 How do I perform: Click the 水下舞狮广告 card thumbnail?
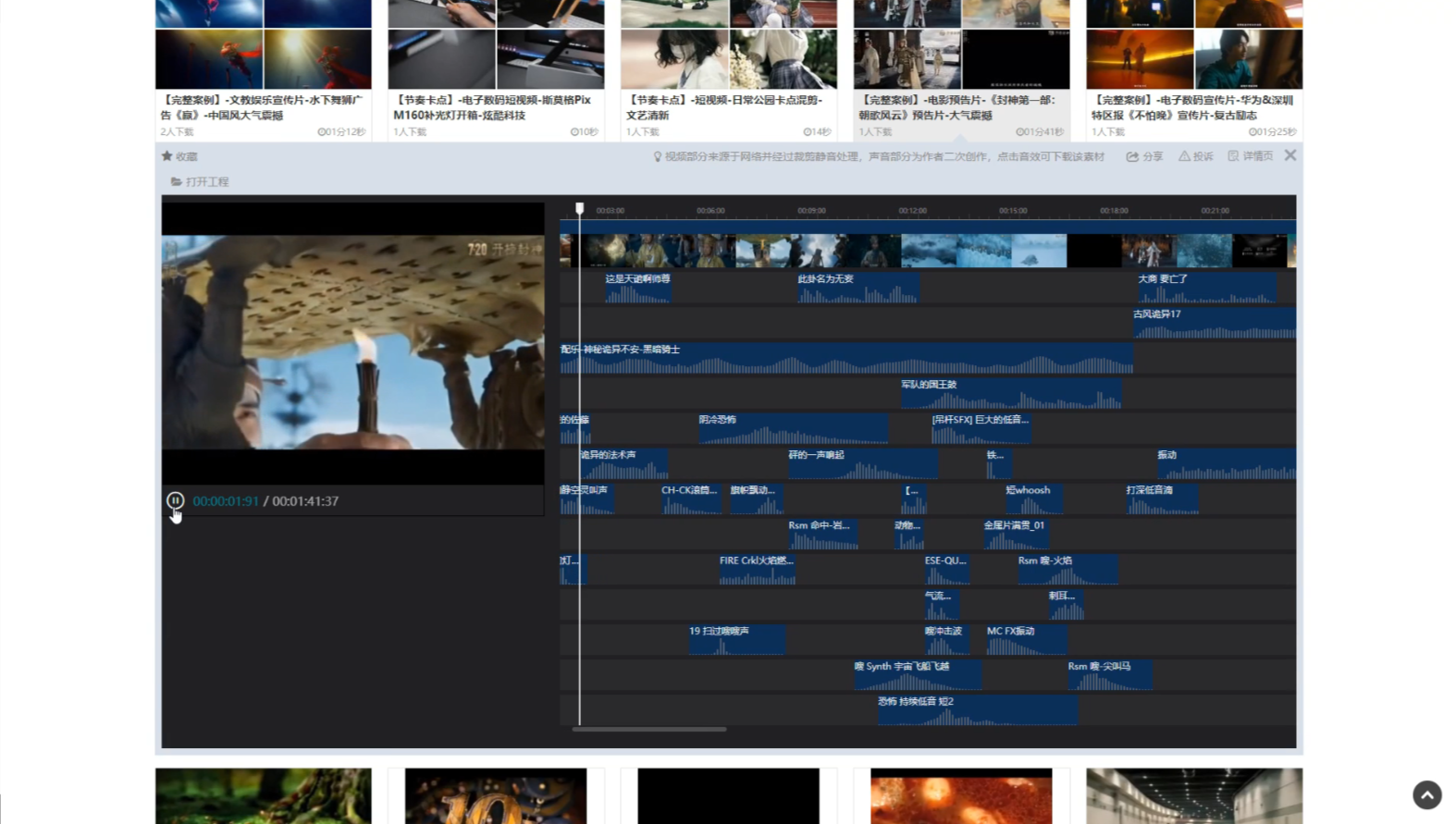click(x=264, y=44)
